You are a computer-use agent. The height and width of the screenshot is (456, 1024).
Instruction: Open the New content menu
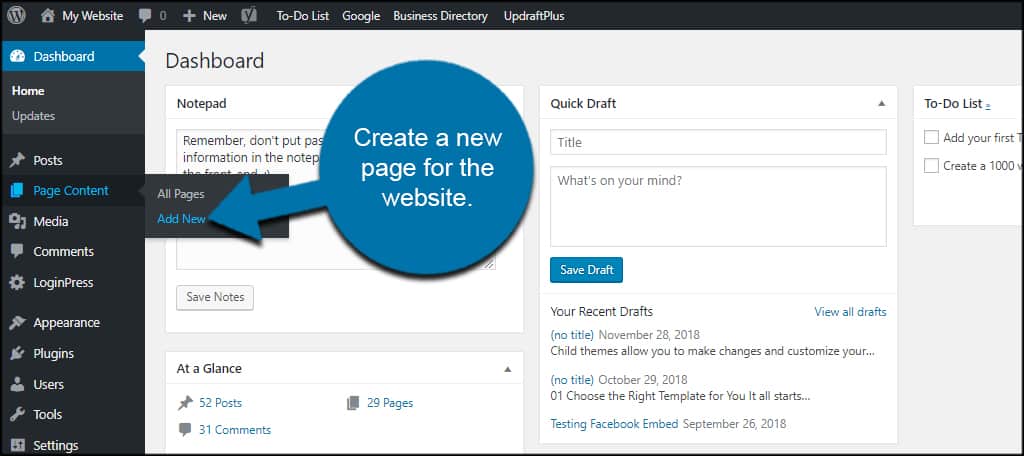coord(215,16)
